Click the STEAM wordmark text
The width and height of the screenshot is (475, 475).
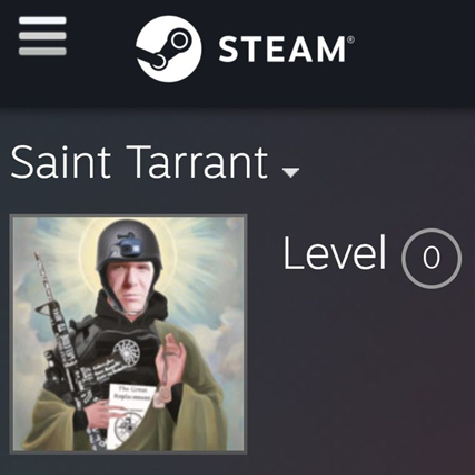point(282,49)
